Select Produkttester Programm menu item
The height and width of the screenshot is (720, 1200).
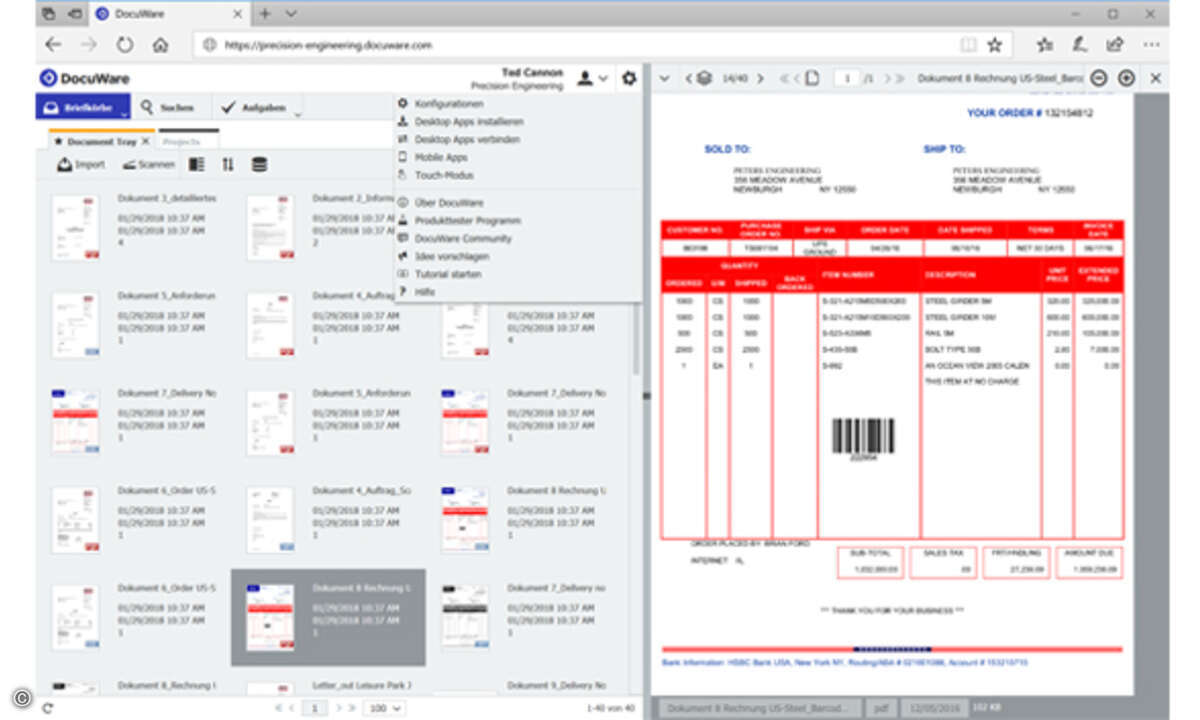(467, 220)
